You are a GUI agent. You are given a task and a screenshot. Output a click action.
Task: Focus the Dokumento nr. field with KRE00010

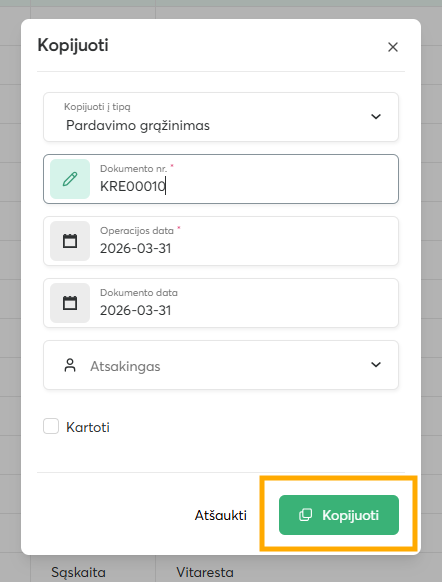point(221,179)
